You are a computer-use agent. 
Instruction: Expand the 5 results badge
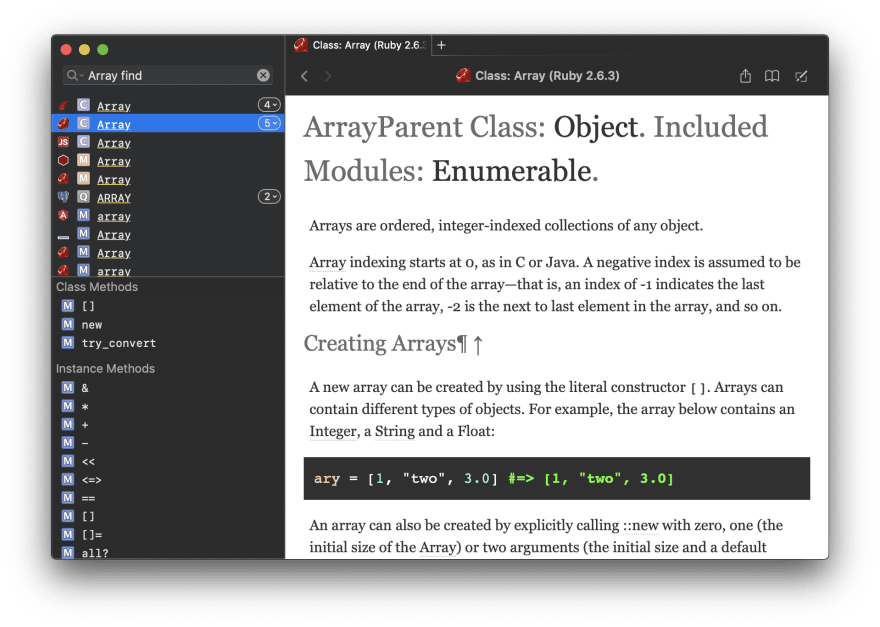click(x=269, y=124)
